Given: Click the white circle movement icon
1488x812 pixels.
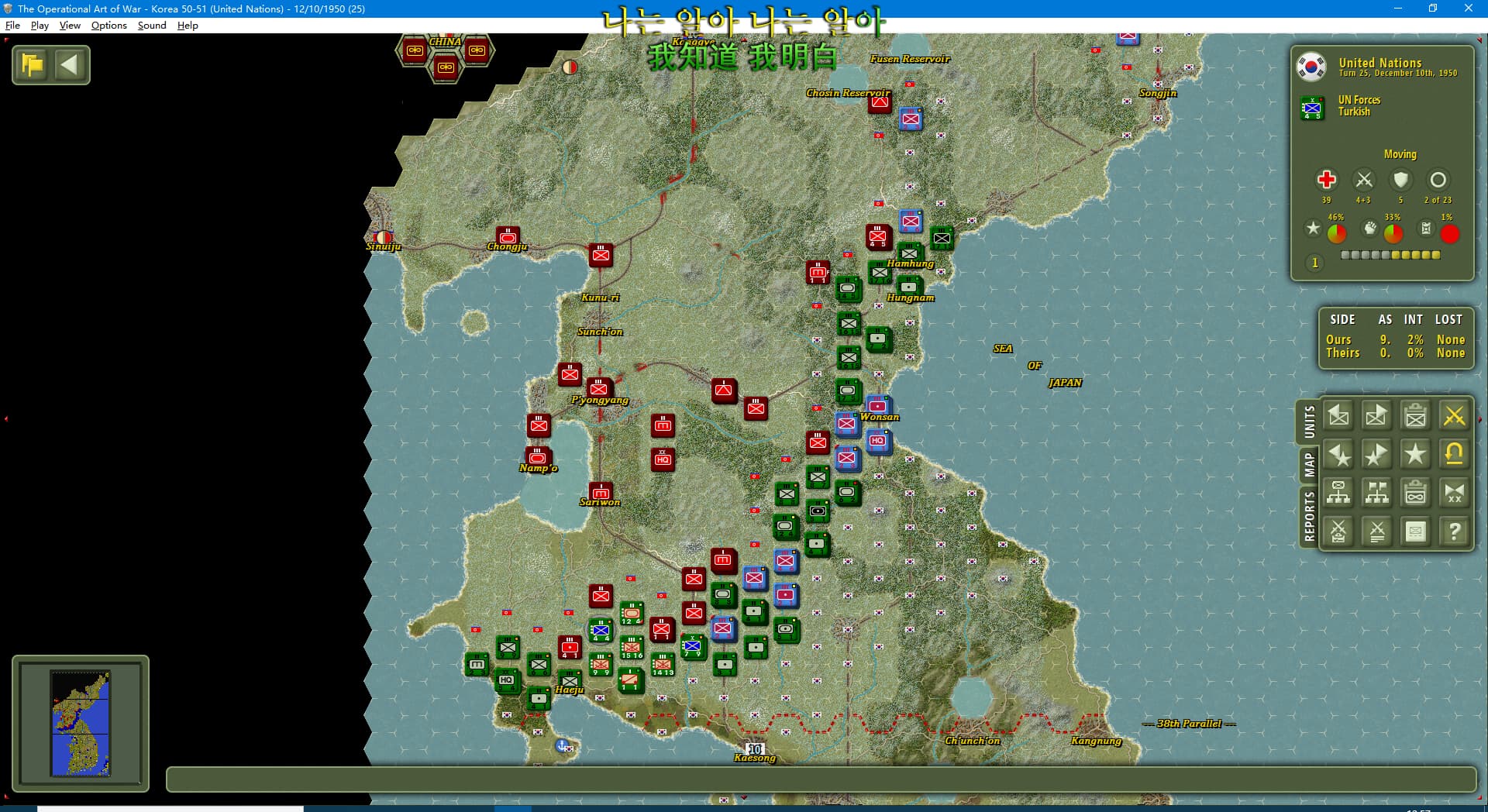Looking at the screenshot, I should (1438, 180).
